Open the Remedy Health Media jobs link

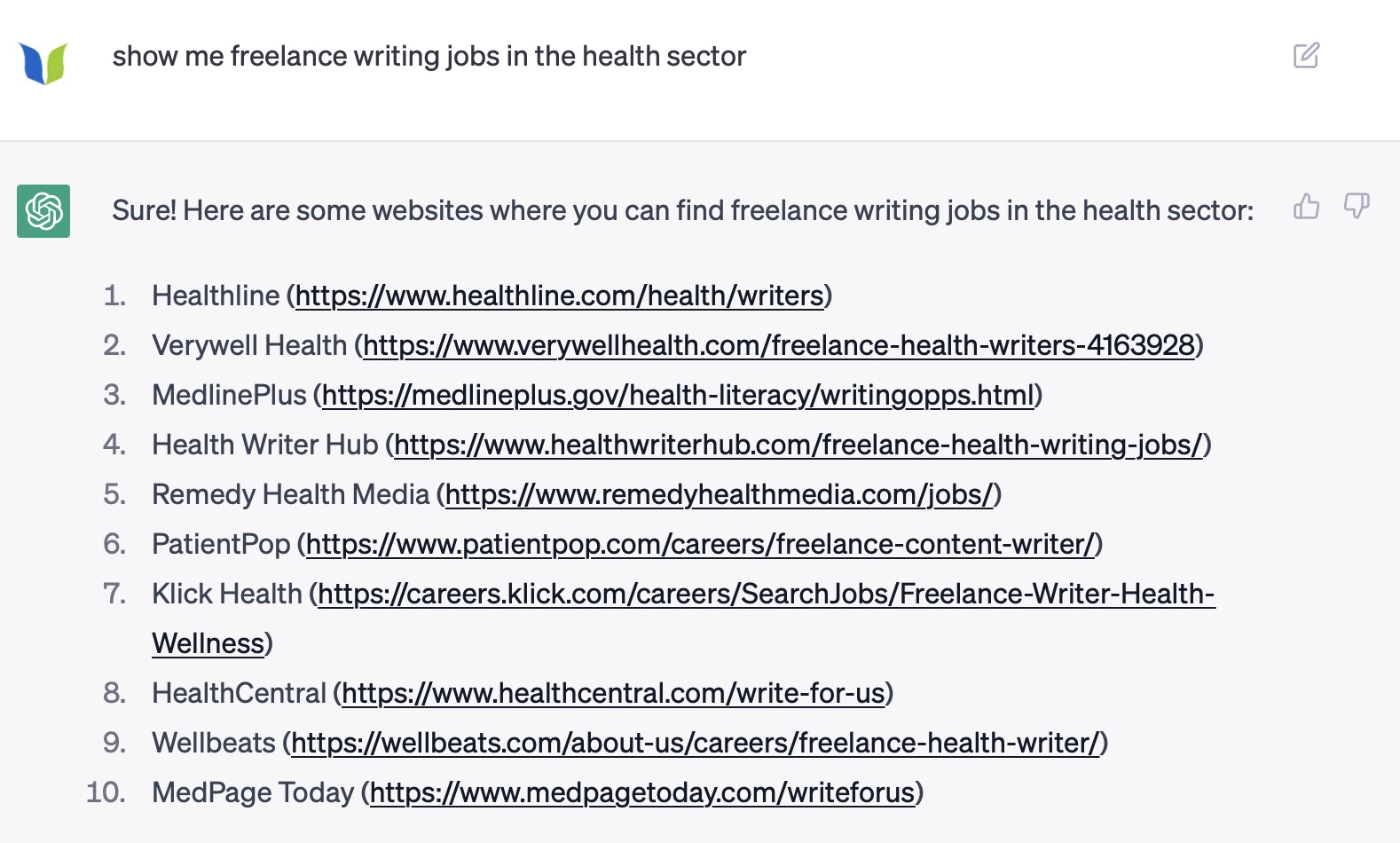click(x=720, y=494)
